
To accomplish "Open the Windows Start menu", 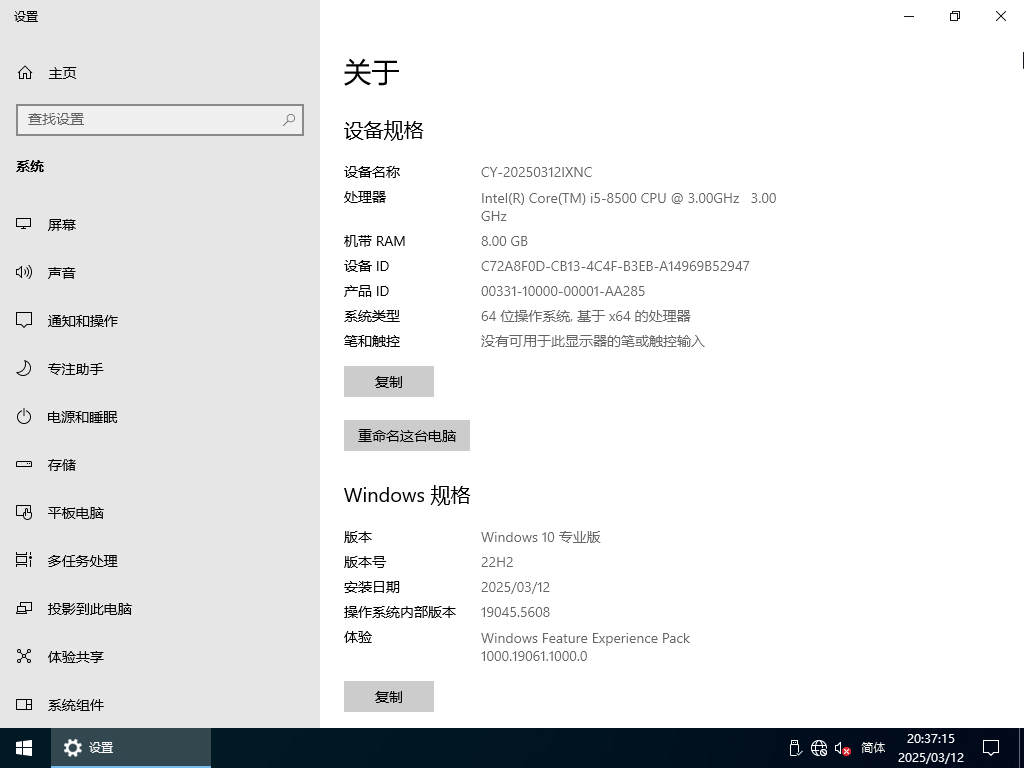I will click(x=22, y=747).
